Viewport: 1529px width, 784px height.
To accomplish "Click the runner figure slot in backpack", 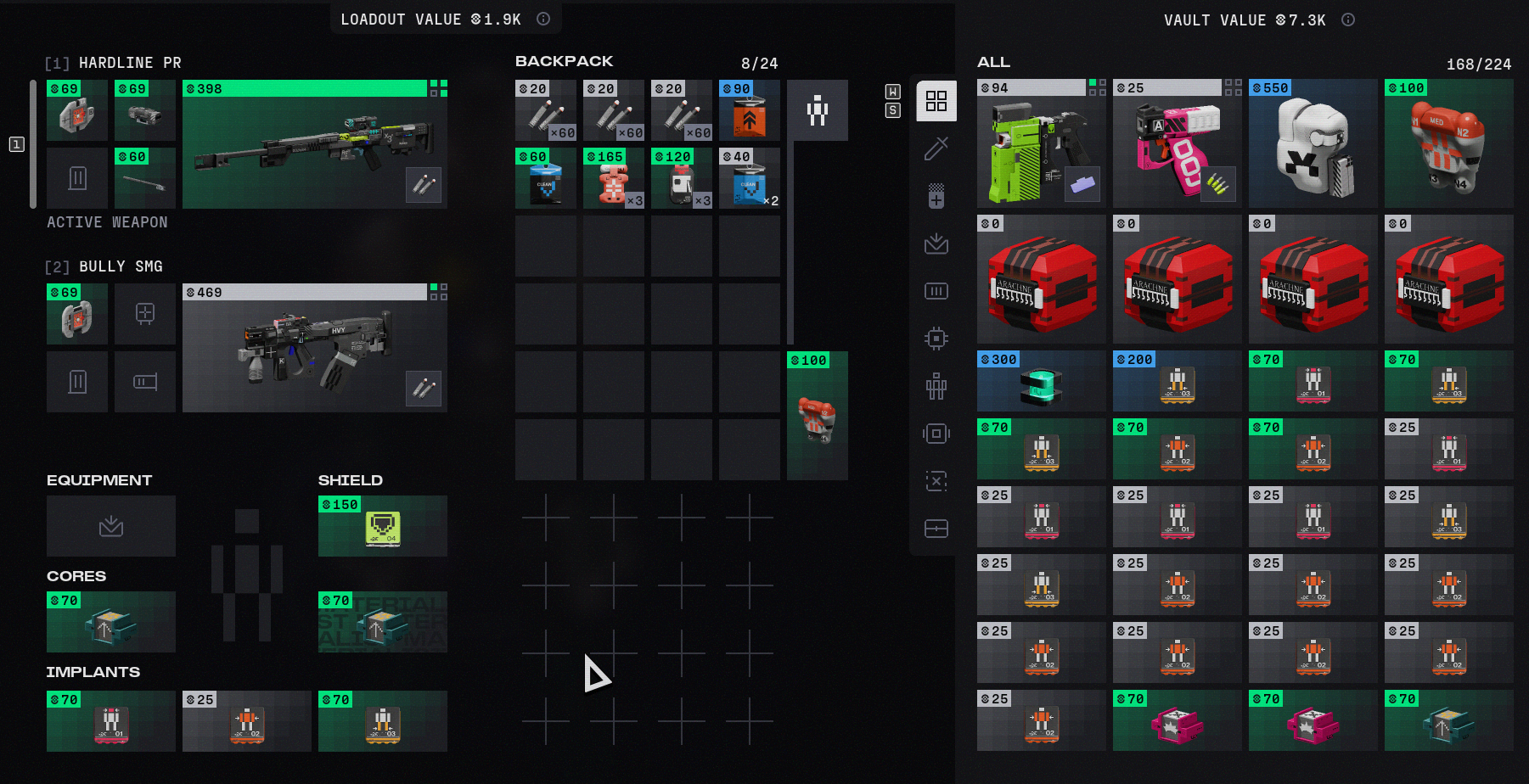I will point(818,110).
